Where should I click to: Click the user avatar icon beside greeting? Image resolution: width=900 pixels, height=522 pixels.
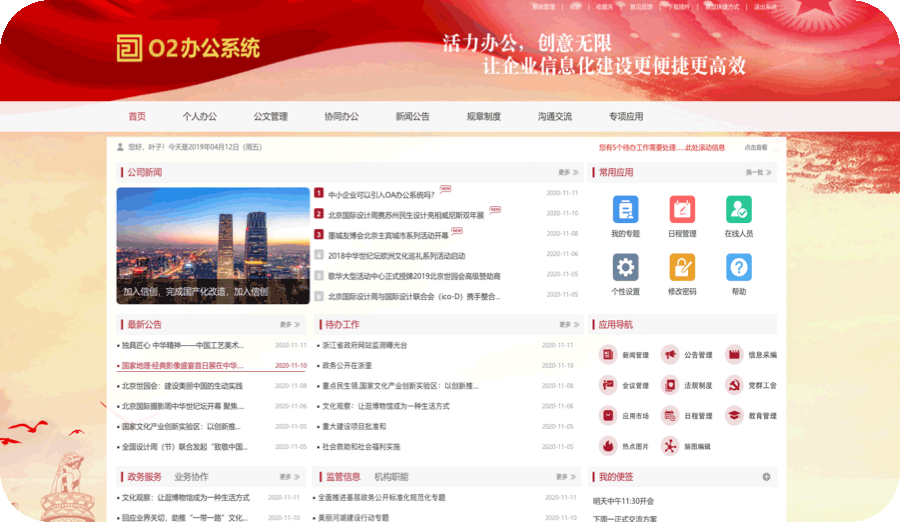click(x=120, y=147)
